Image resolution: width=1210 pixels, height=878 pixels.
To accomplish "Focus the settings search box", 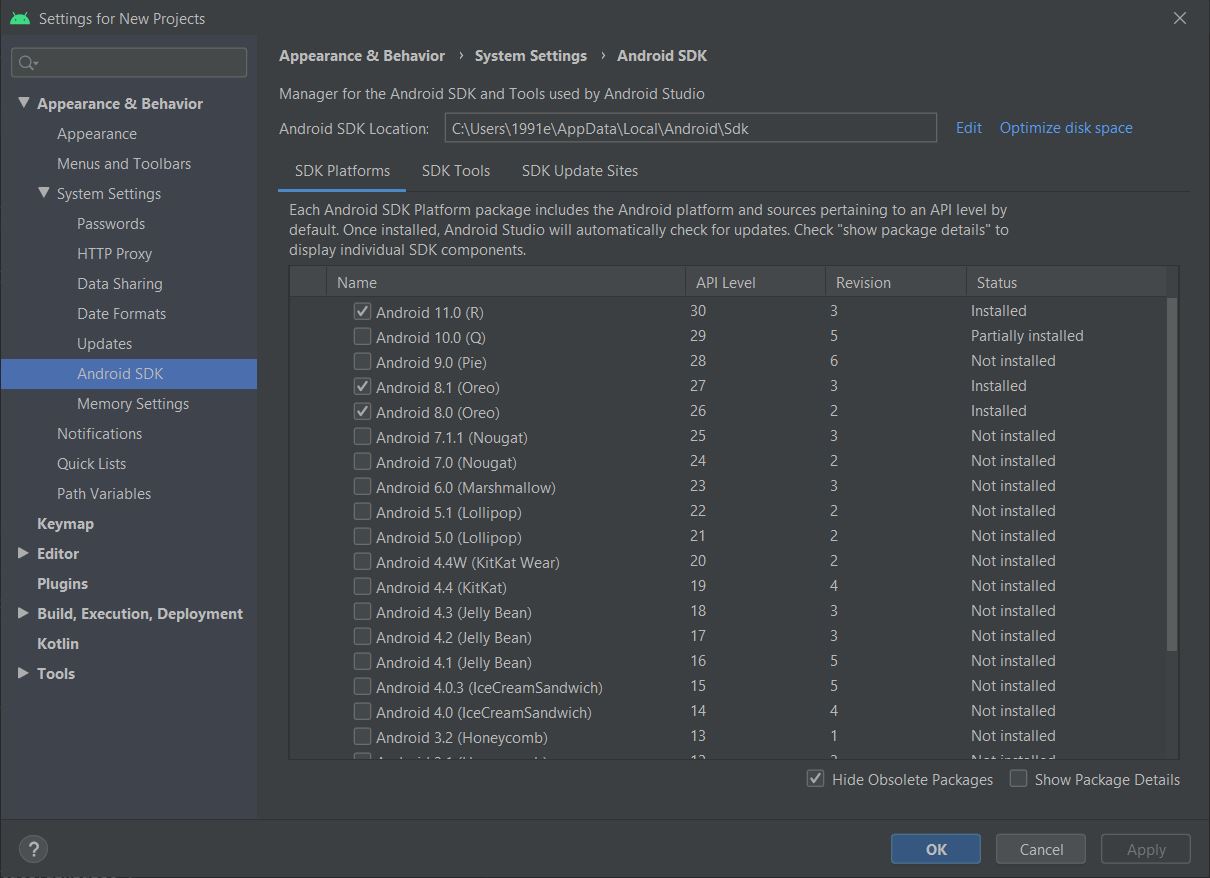I will tap(129, 63).
